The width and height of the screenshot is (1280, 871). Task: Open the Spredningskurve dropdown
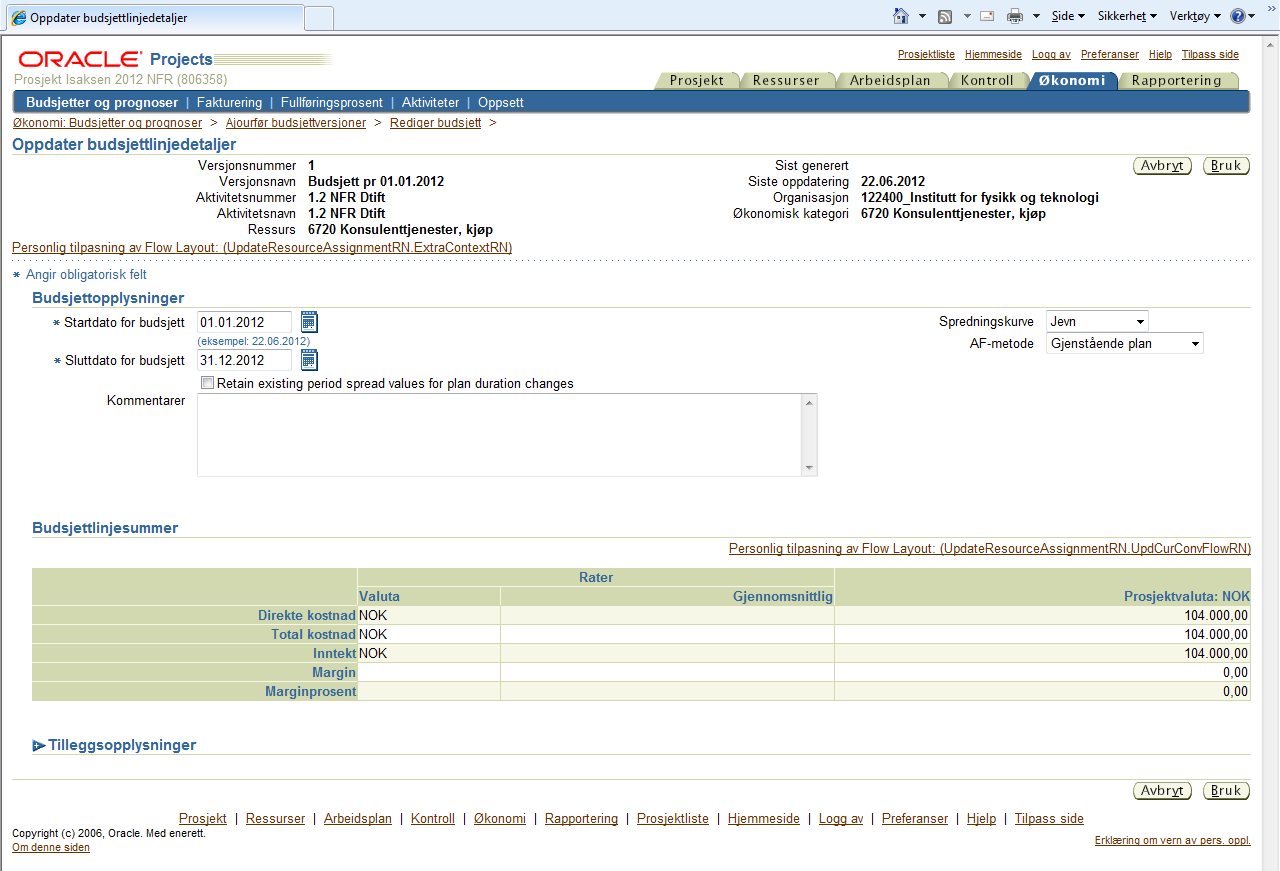point(1097,322)
